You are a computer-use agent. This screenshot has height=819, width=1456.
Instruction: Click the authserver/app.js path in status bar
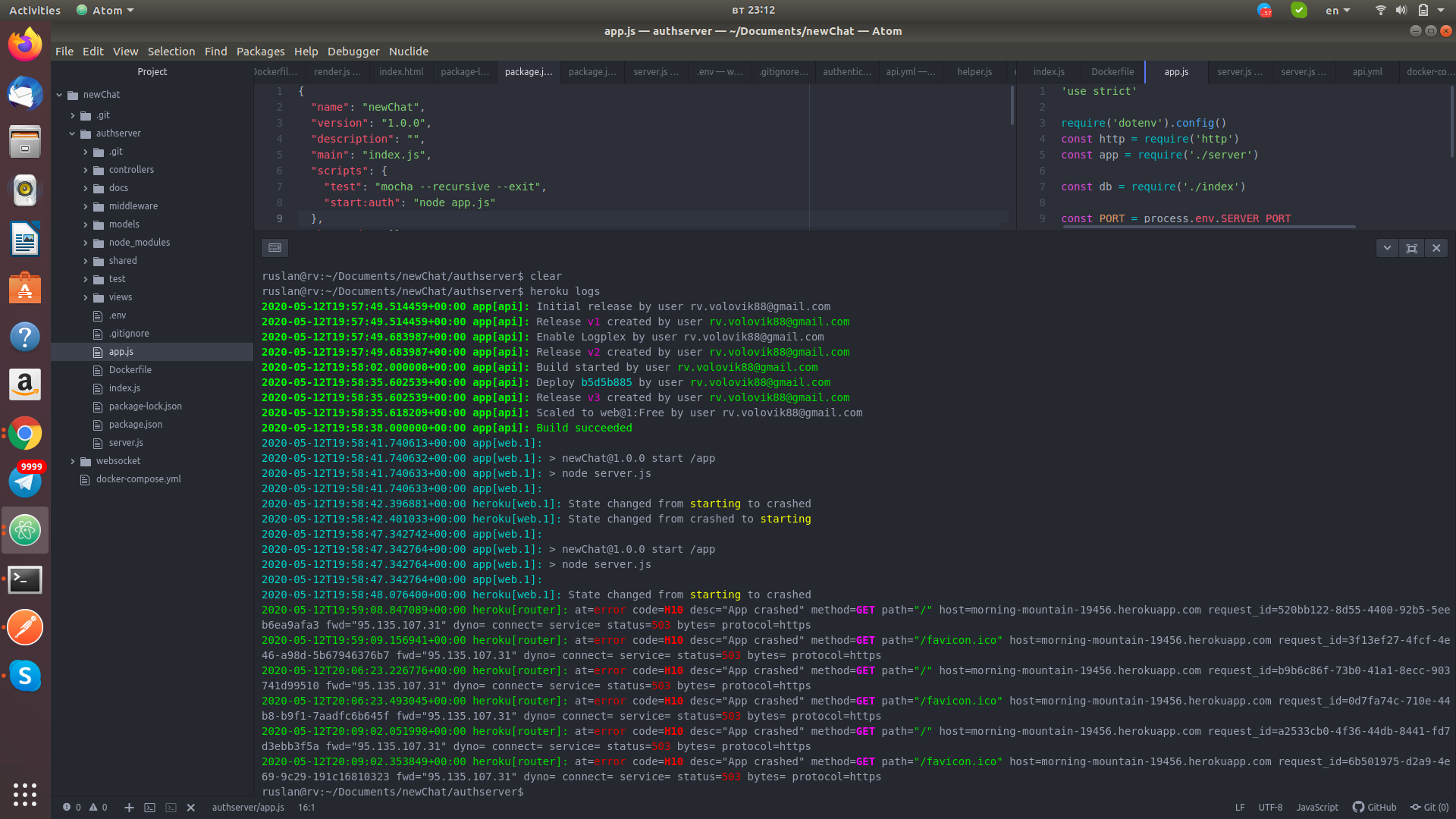[x=248, y=808]
